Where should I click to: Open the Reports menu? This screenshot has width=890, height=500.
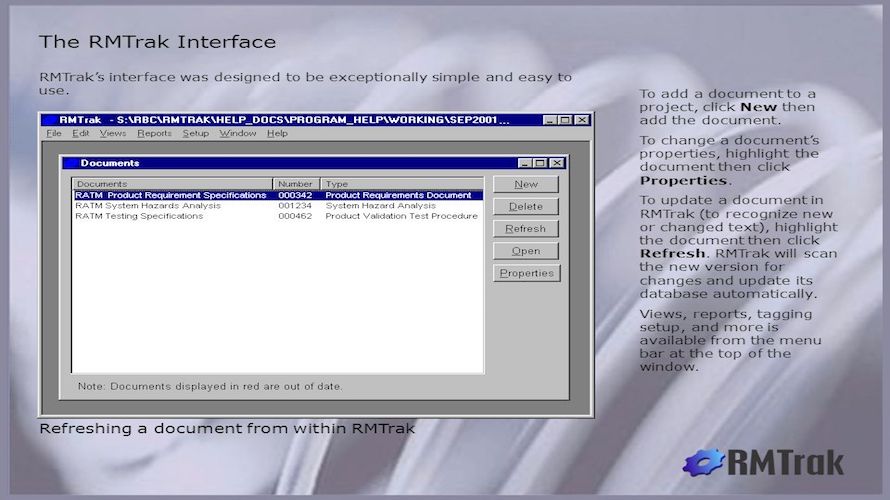pyautogui.click(x=154, y=133)
